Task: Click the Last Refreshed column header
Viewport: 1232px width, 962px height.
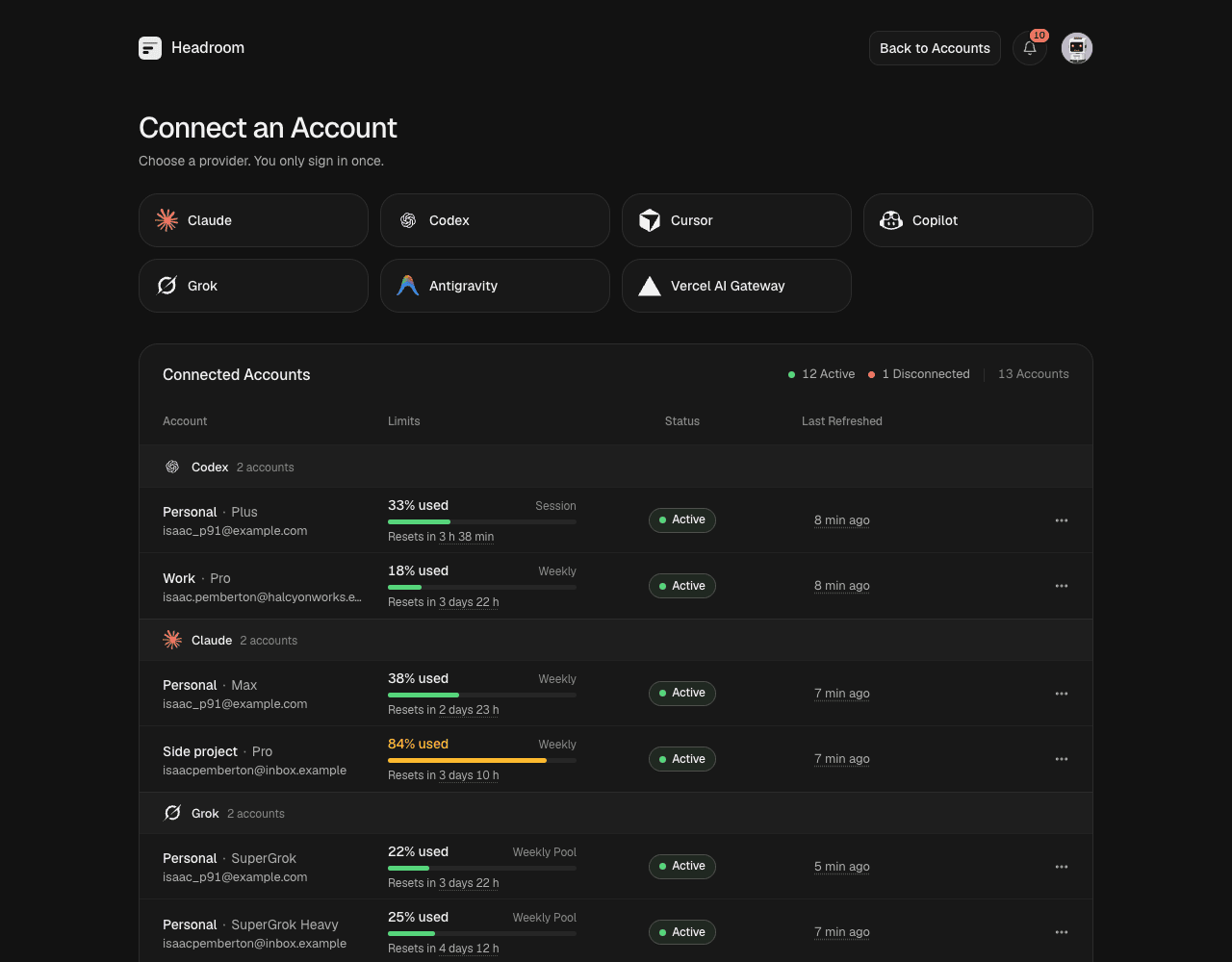Action: click(x=842, y=421)
